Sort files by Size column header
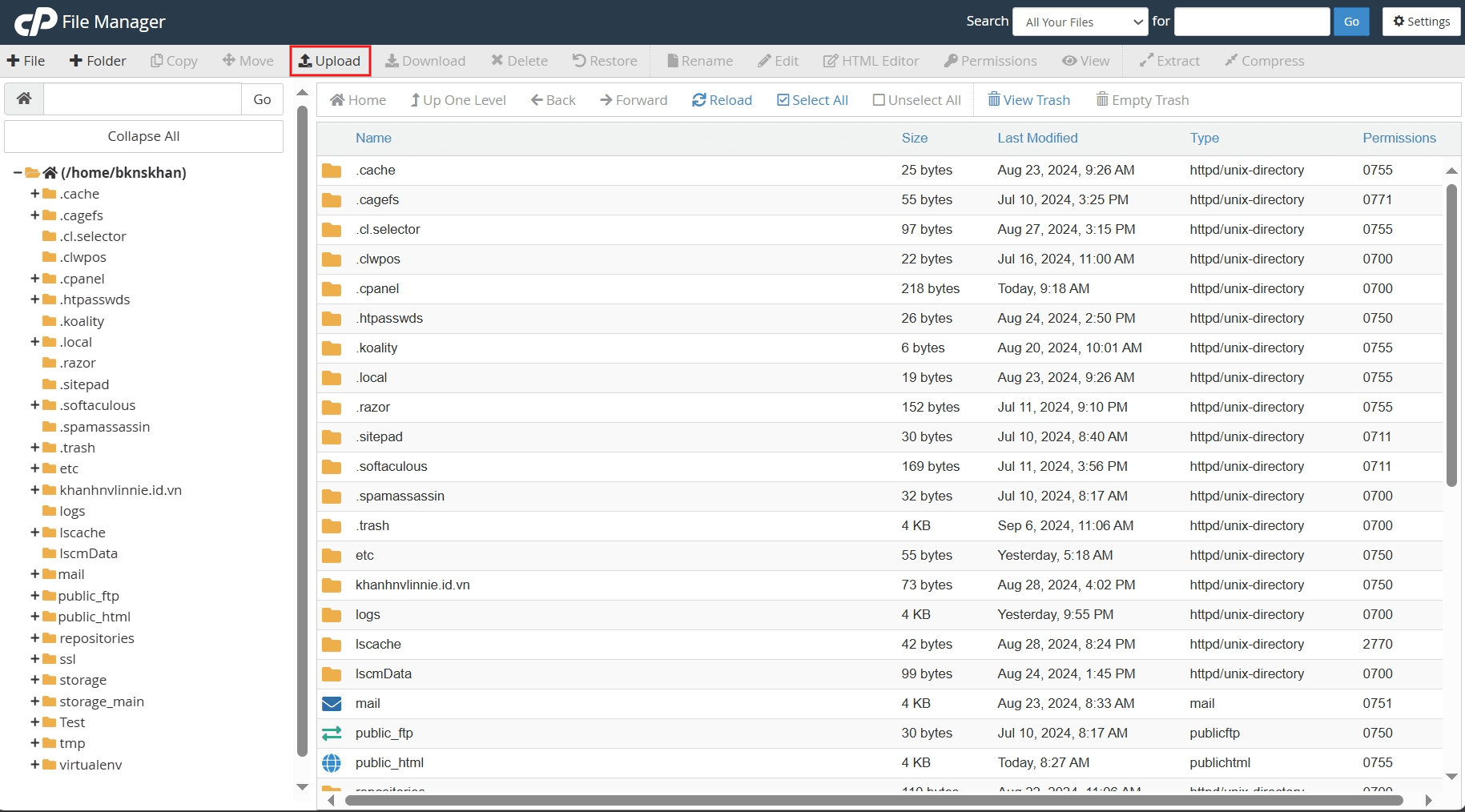Viewport: 1465px width, 812px height. tap(914, 138)
